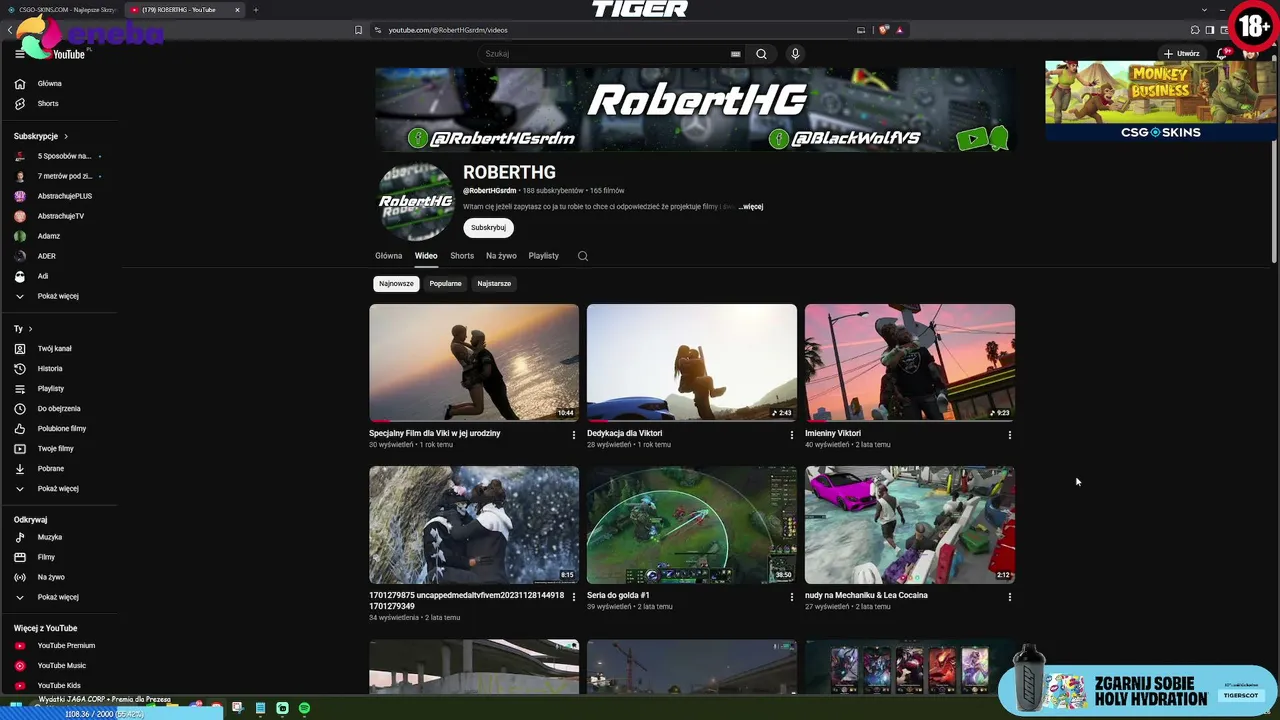Click the search magnifier button
The image size is (1280, 720).
(x=761, y=54)
